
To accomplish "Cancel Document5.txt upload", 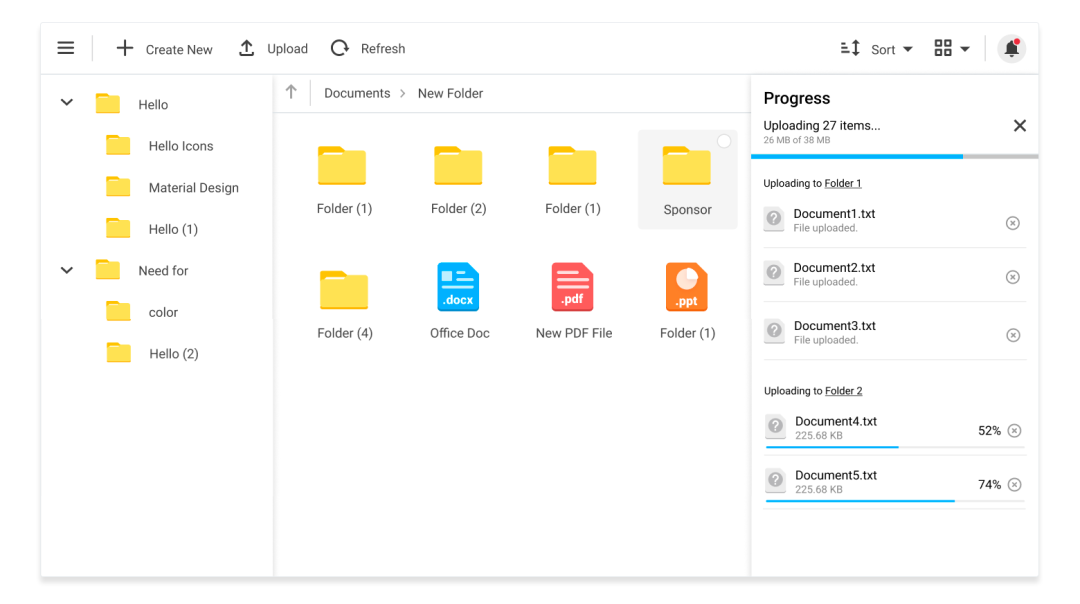I will pyautogui.click(x=1015, y=485).
